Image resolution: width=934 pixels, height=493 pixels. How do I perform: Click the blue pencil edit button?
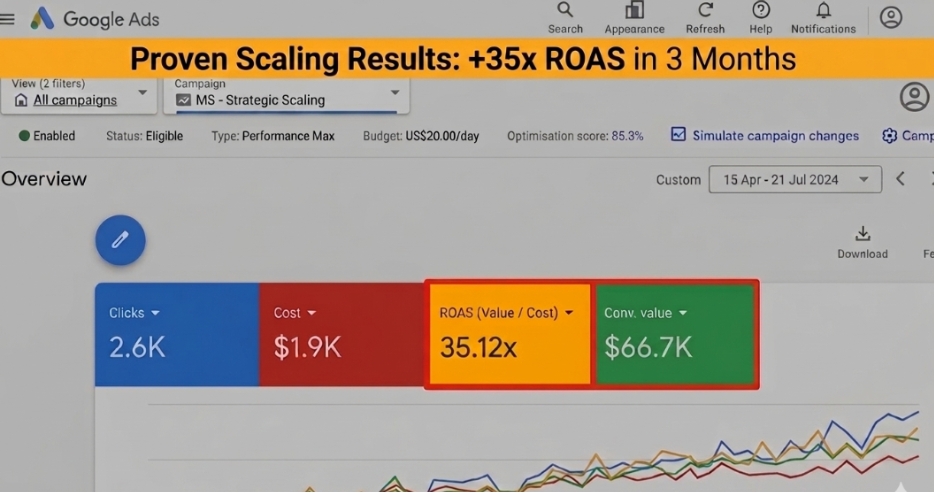(120, 240)
